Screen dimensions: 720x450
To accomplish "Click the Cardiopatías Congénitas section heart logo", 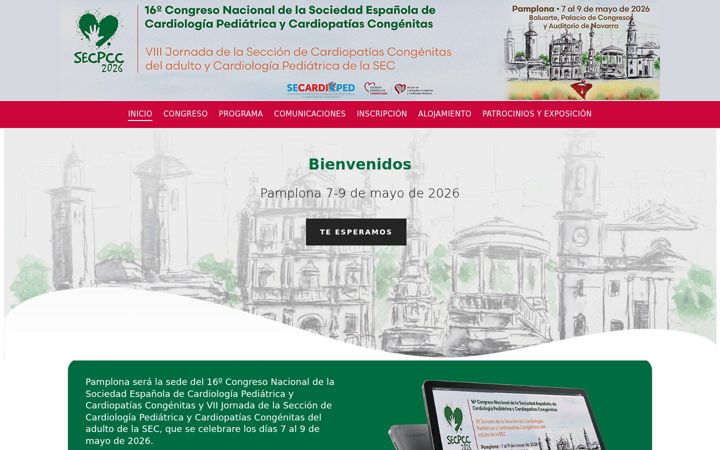I will tap(414, 89).
